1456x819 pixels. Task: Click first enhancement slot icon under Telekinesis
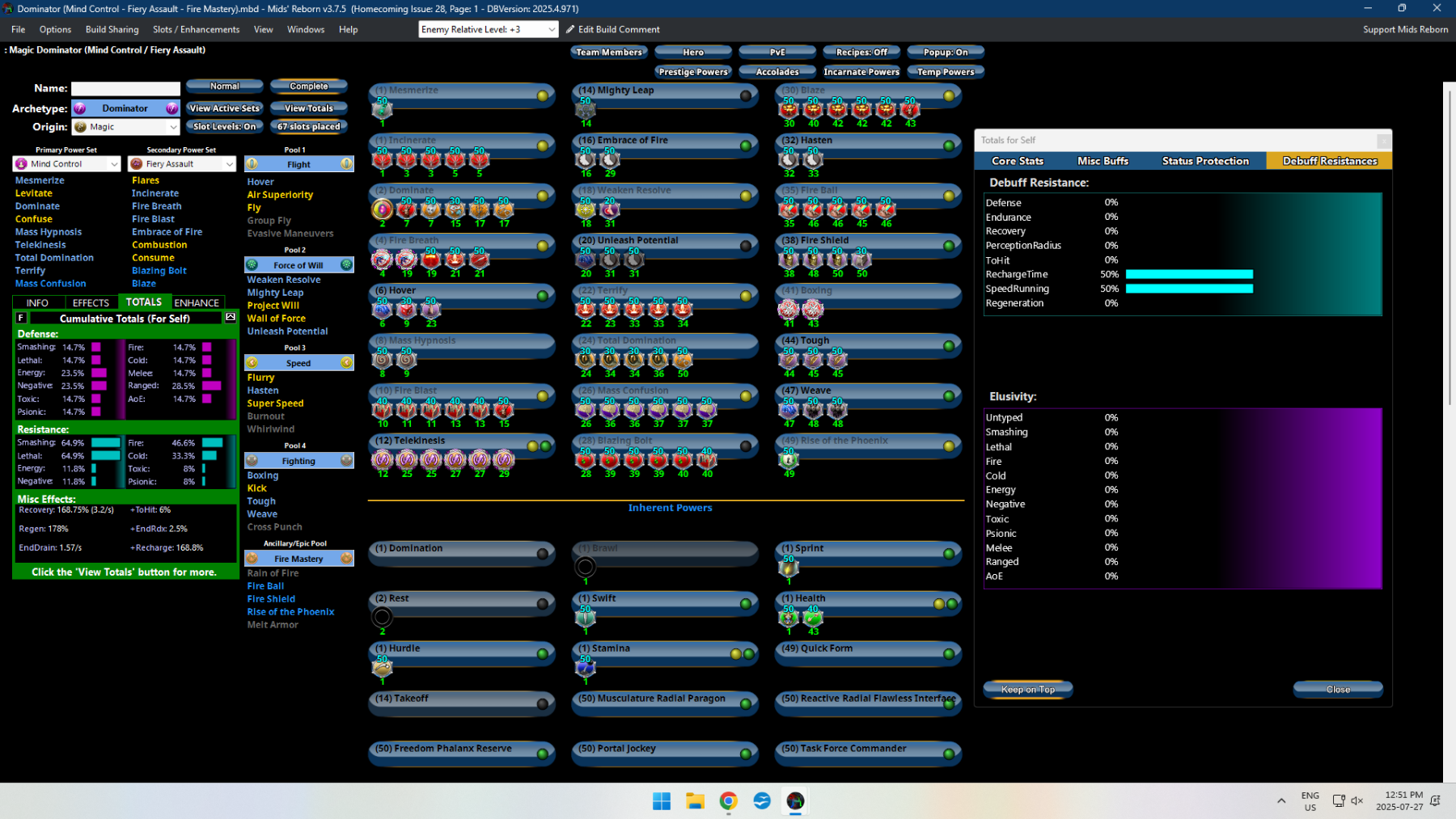[383, 459]
